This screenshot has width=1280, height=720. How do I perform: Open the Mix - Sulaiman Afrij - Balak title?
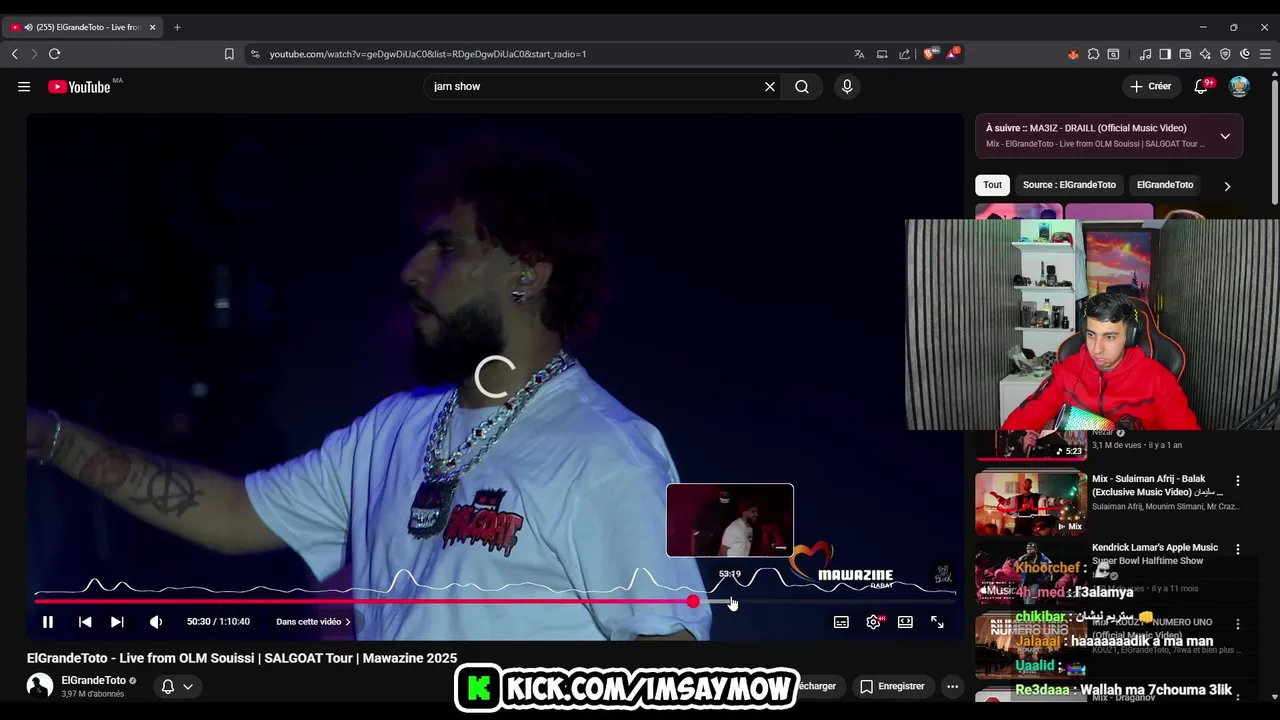pyautogui.click(x=1157, y=485)
